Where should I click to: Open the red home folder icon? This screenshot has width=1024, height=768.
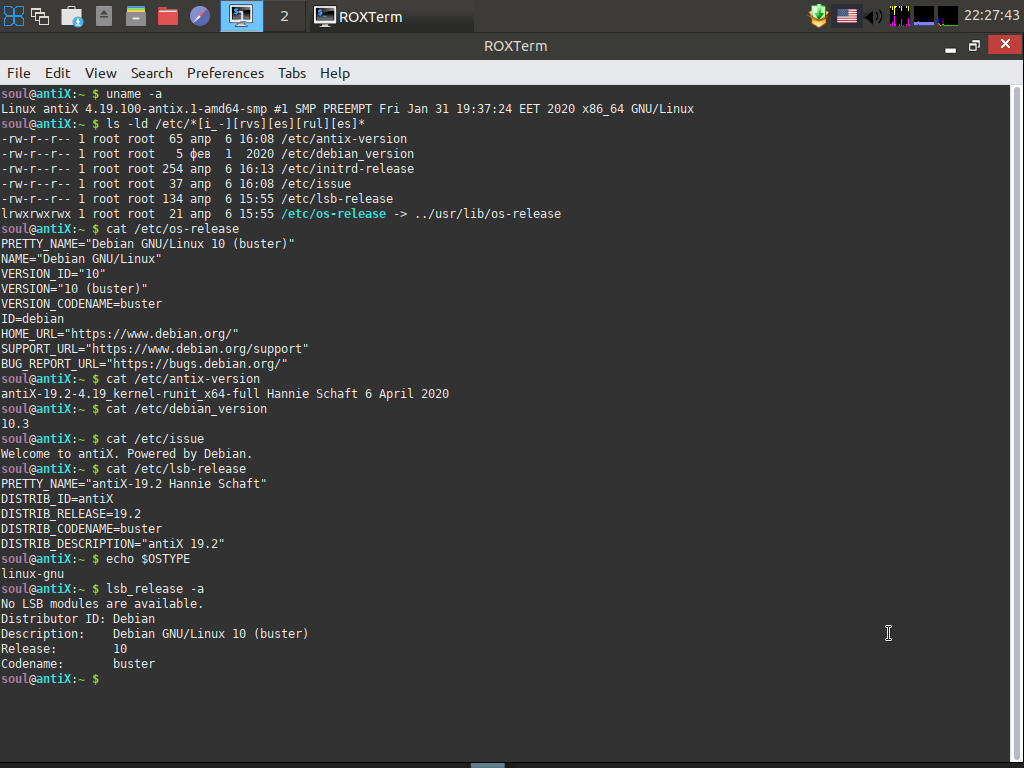pos(168,16)
